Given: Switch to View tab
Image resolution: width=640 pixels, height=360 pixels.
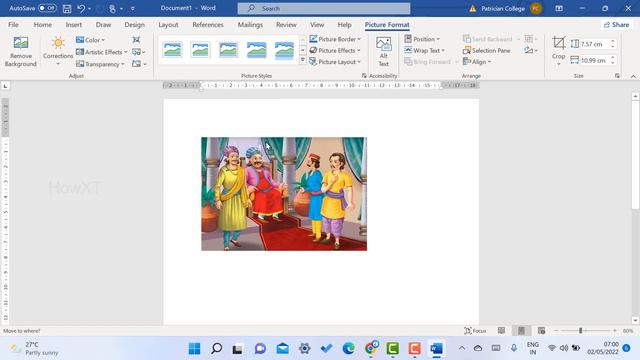Looking at the screenshot, I should point(317,24).
